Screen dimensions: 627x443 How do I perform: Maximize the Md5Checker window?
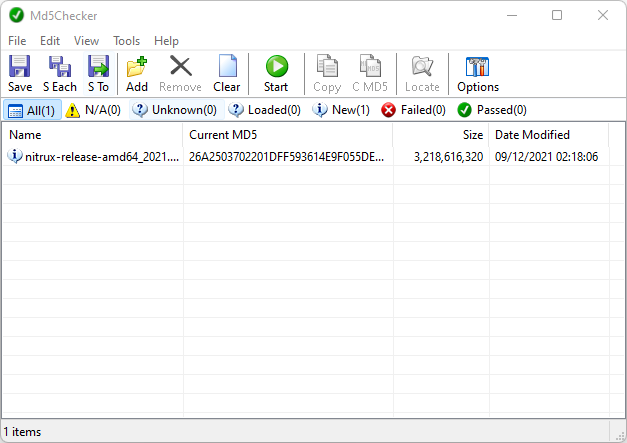(x=557, y=16)
